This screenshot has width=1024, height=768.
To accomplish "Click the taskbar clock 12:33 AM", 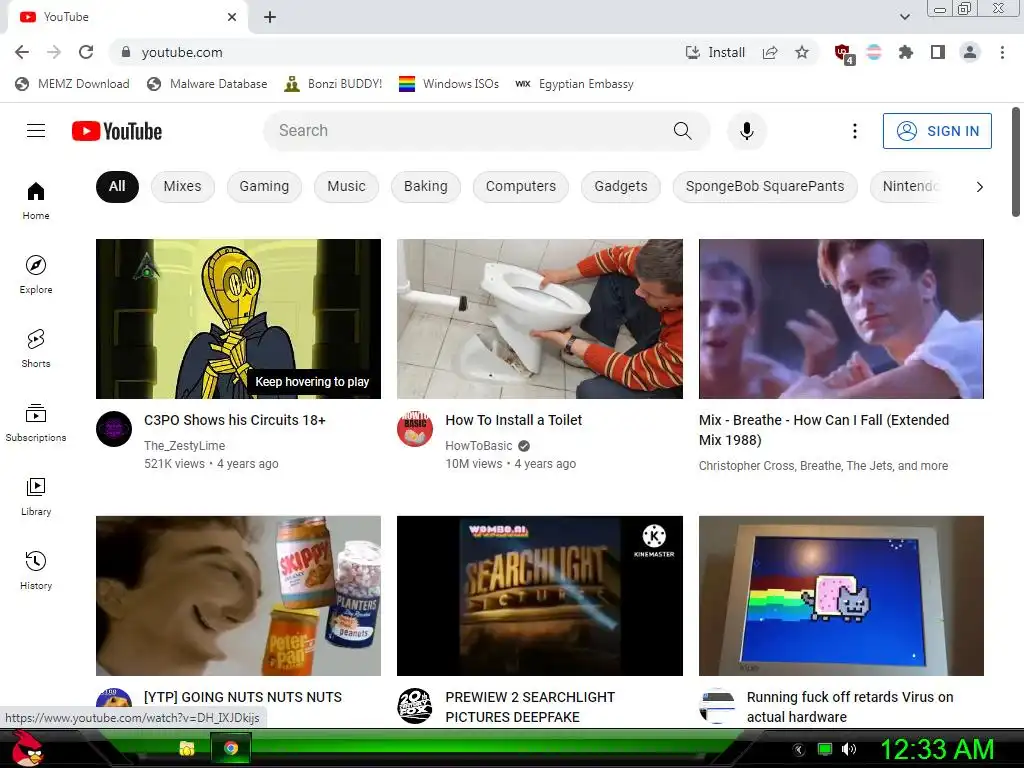I will pos(936,749).
